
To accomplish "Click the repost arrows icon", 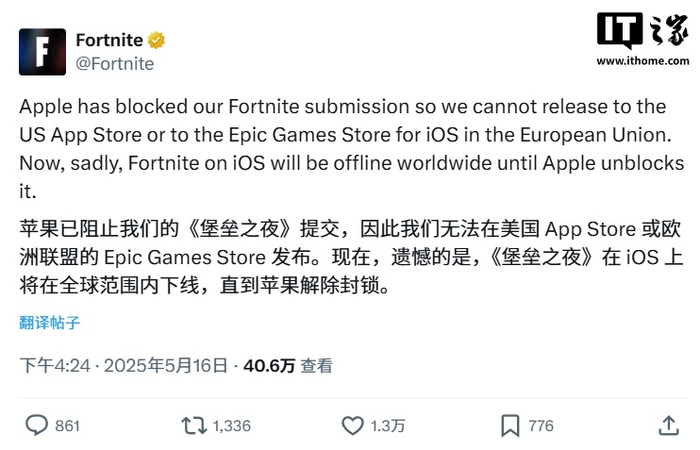I will point(193,426).
